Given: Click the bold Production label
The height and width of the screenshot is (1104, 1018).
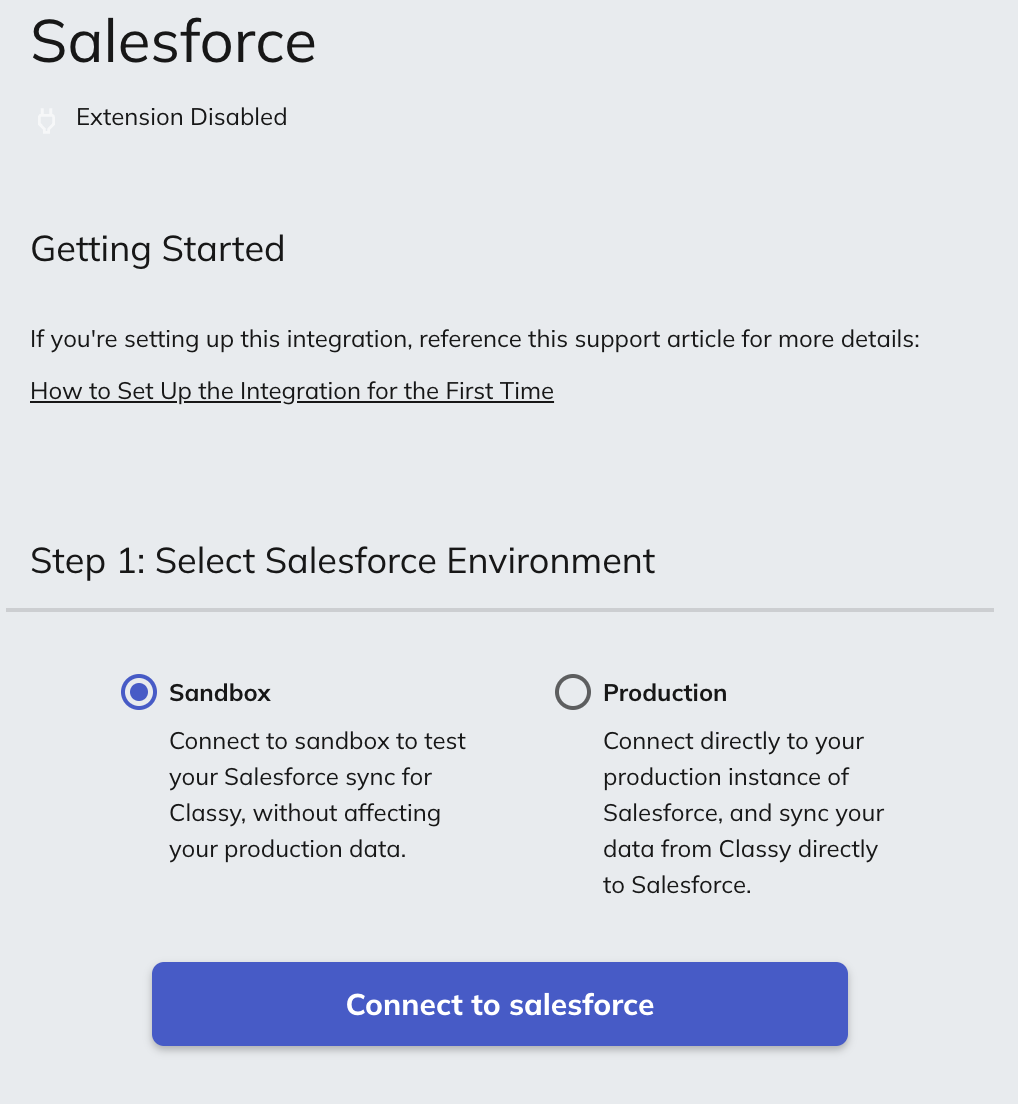Looking at the screenshot, I should (665, 693).
